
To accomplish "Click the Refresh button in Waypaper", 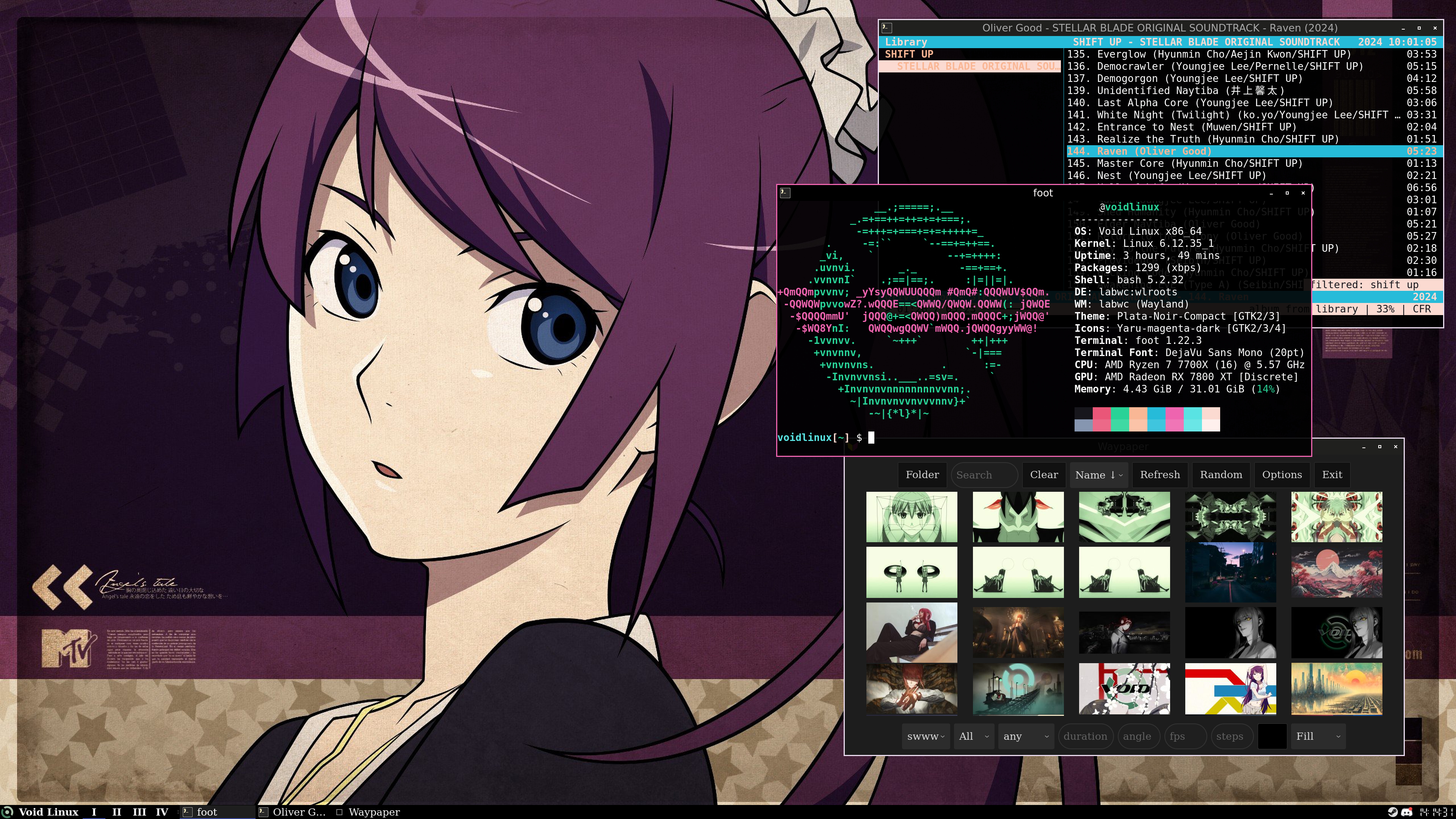I will pyautogui.click(x=1160, y=475).
